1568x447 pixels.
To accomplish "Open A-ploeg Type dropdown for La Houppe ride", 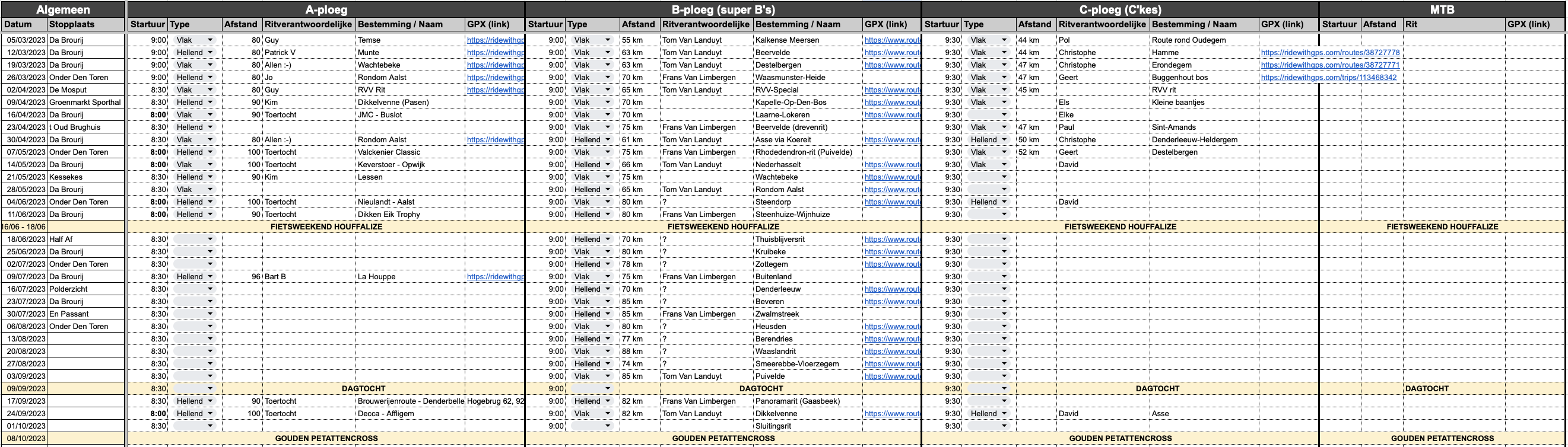I will [x=194, y=277].
